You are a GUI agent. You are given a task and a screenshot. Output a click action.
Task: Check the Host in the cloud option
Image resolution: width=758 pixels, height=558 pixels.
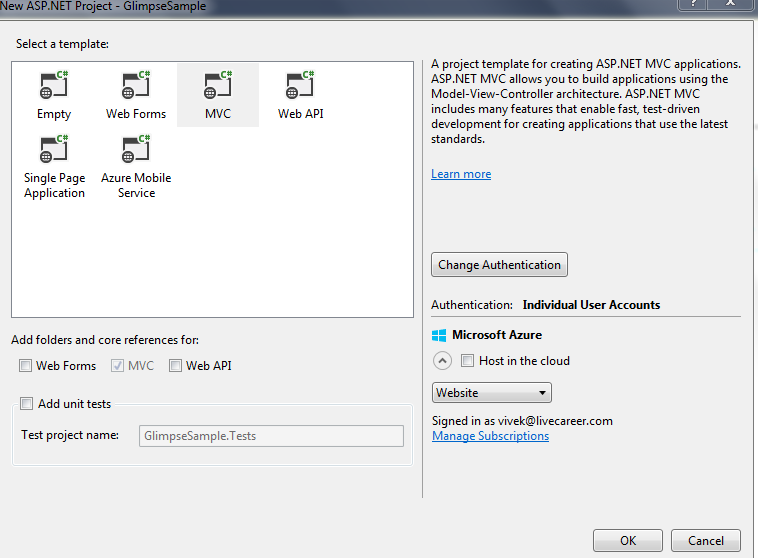click(x=467, y=361)
